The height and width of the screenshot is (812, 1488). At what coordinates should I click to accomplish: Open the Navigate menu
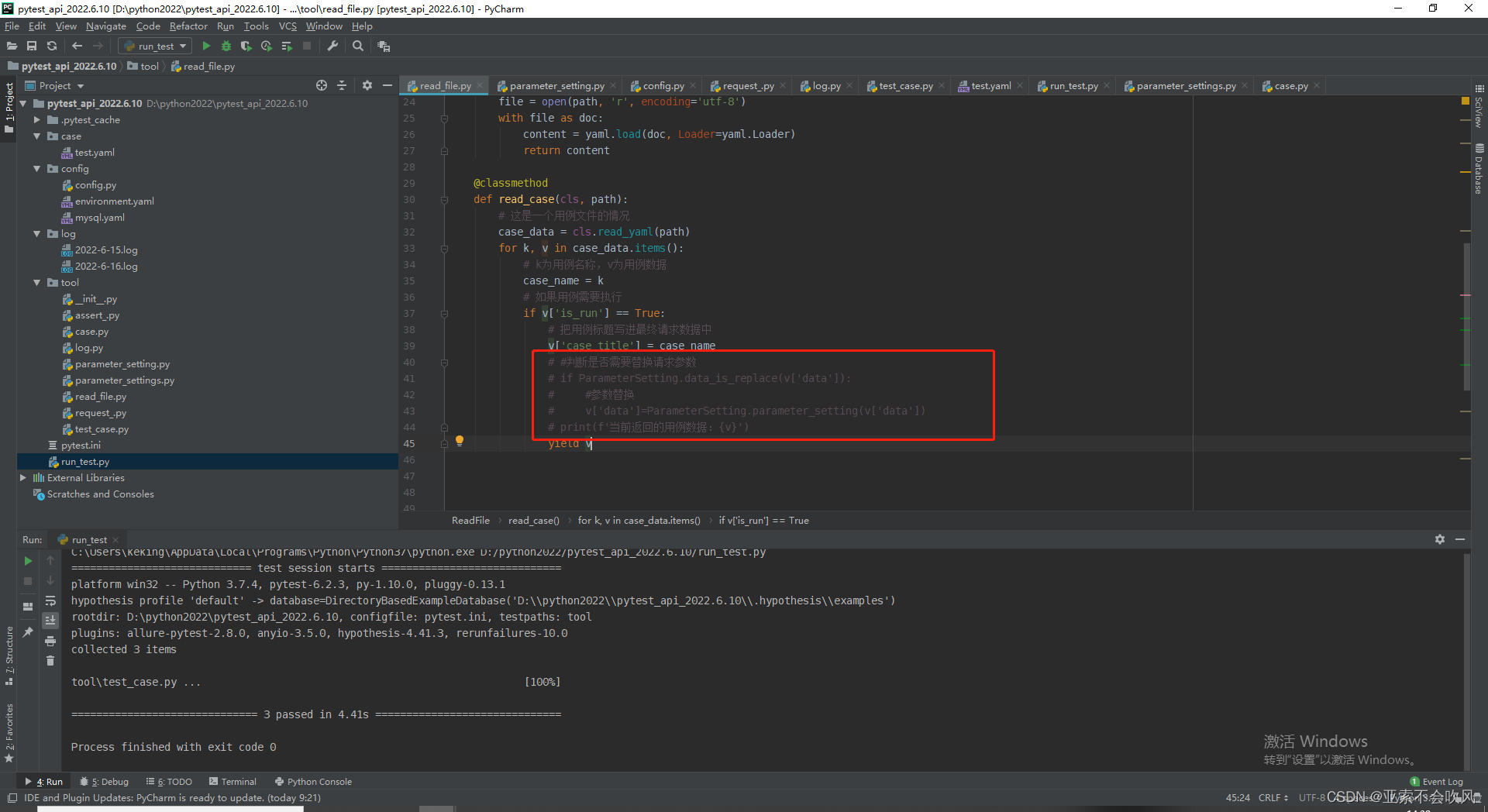coord(105,26)
